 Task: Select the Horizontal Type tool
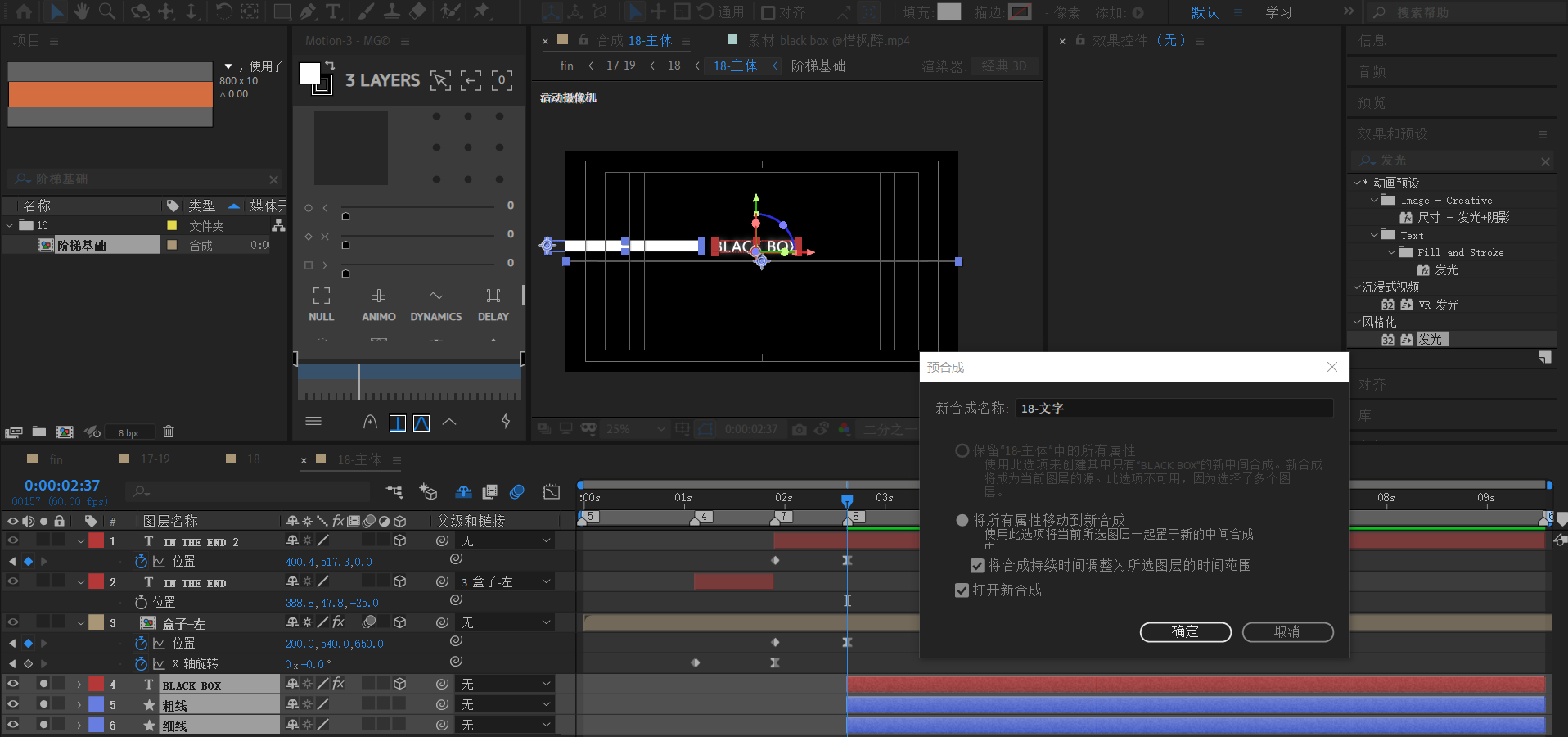coord(333,11)
